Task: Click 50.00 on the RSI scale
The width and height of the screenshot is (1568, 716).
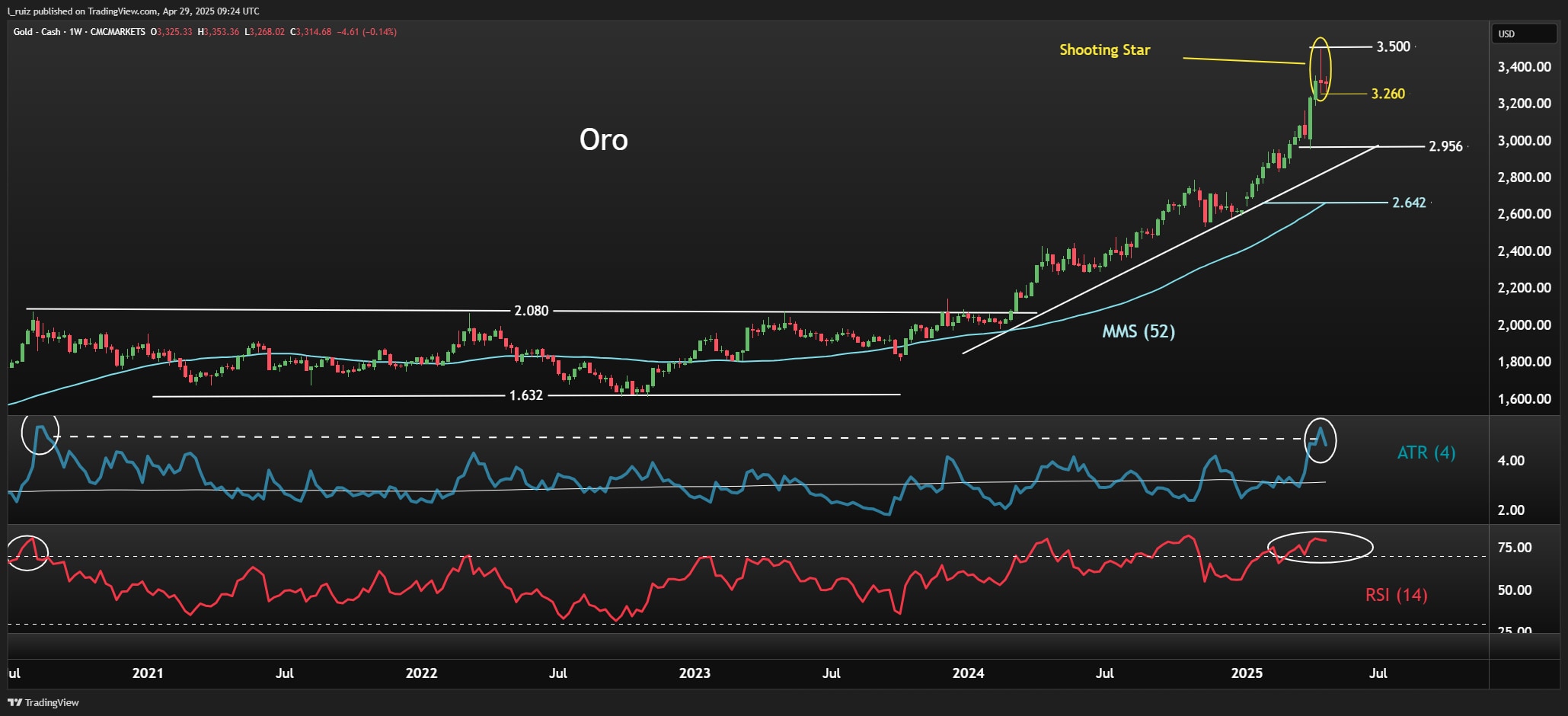Action: click(x=1515, y=590)
